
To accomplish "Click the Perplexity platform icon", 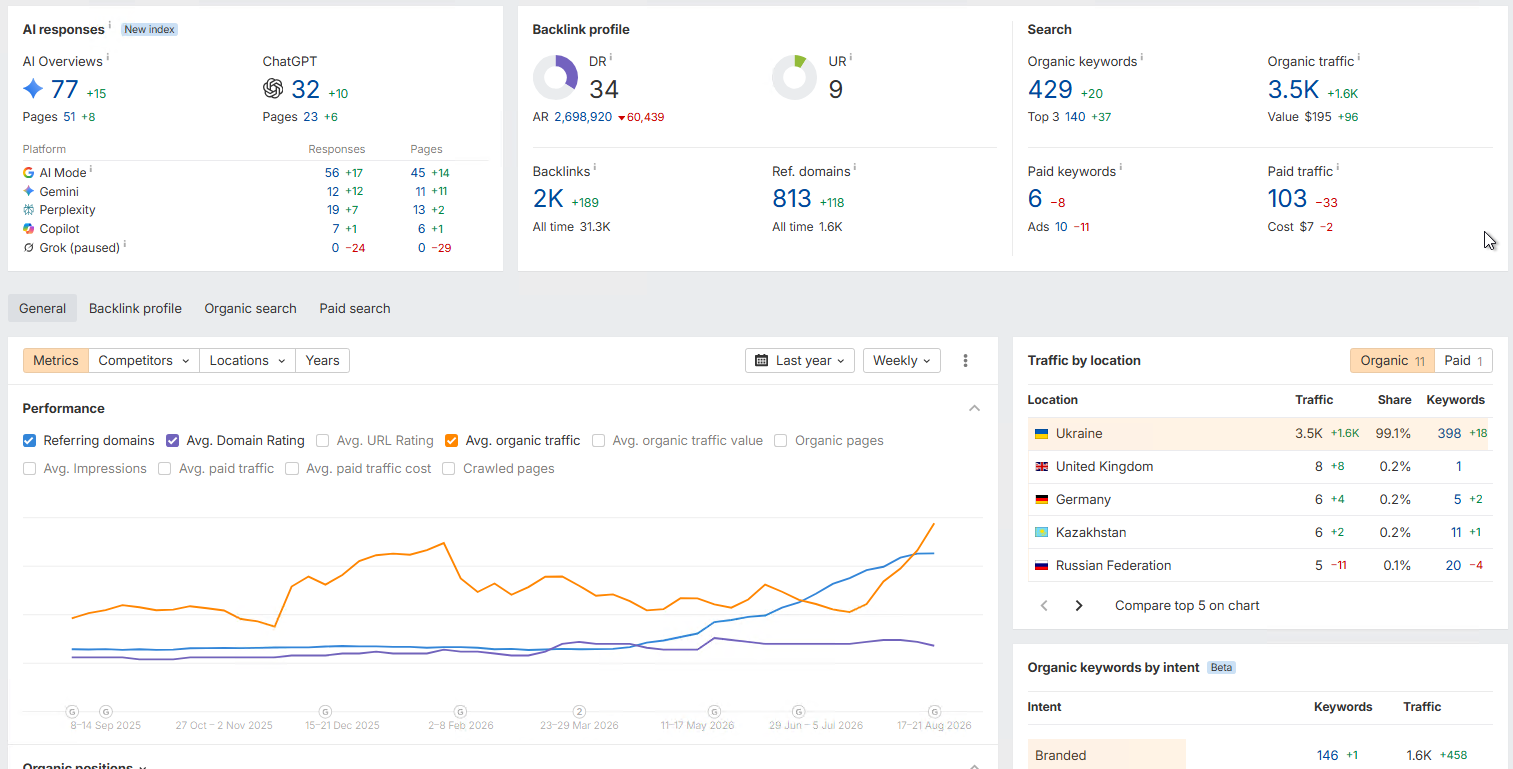I will pyautogui.click(x=29, y=210).
